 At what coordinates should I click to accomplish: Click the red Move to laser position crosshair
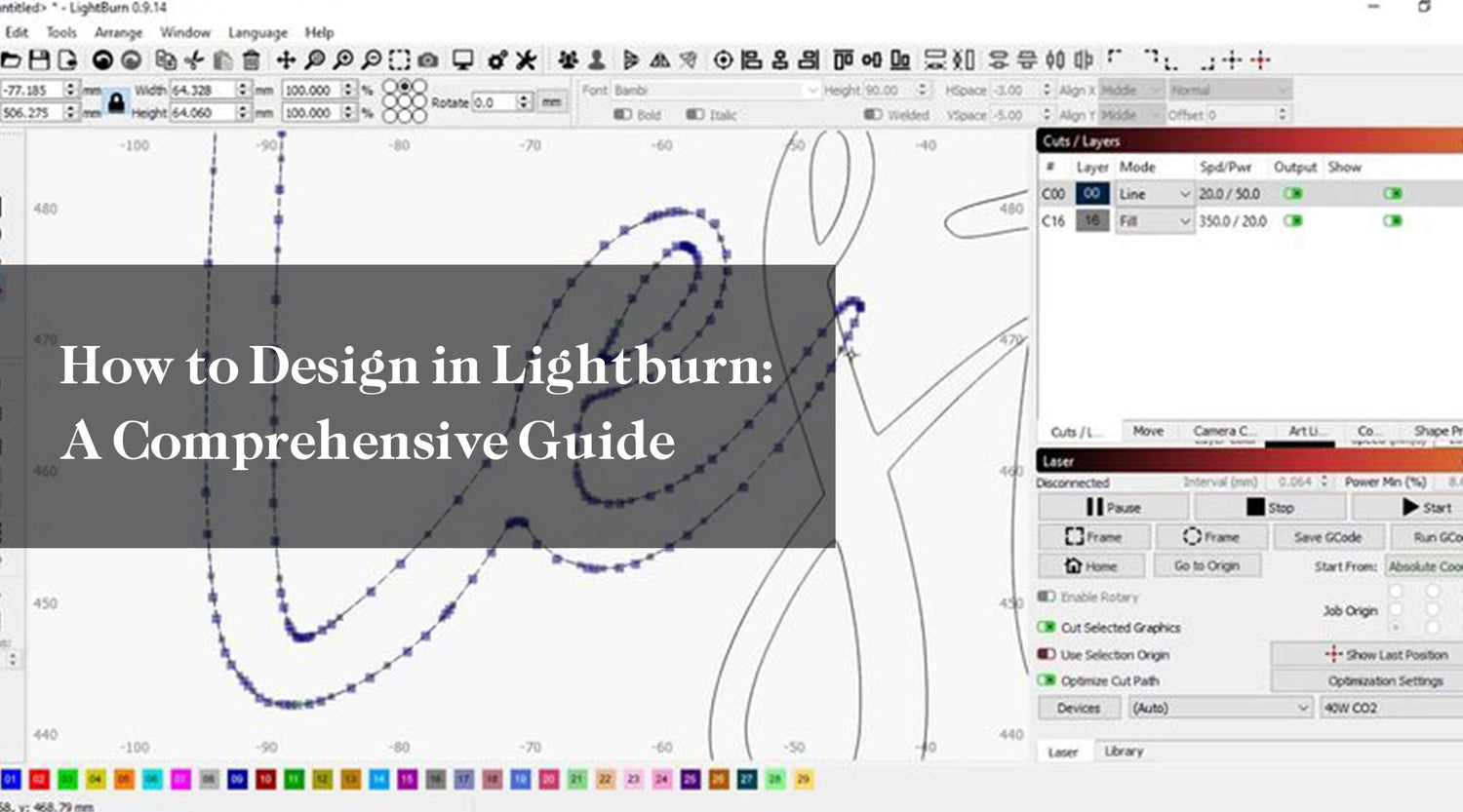click(x=1260, y=60)
